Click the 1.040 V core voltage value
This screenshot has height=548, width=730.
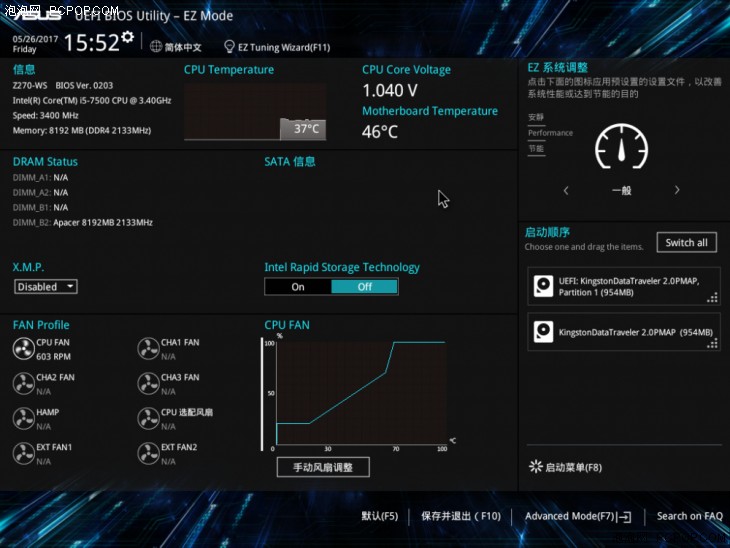tap(390, 90)
